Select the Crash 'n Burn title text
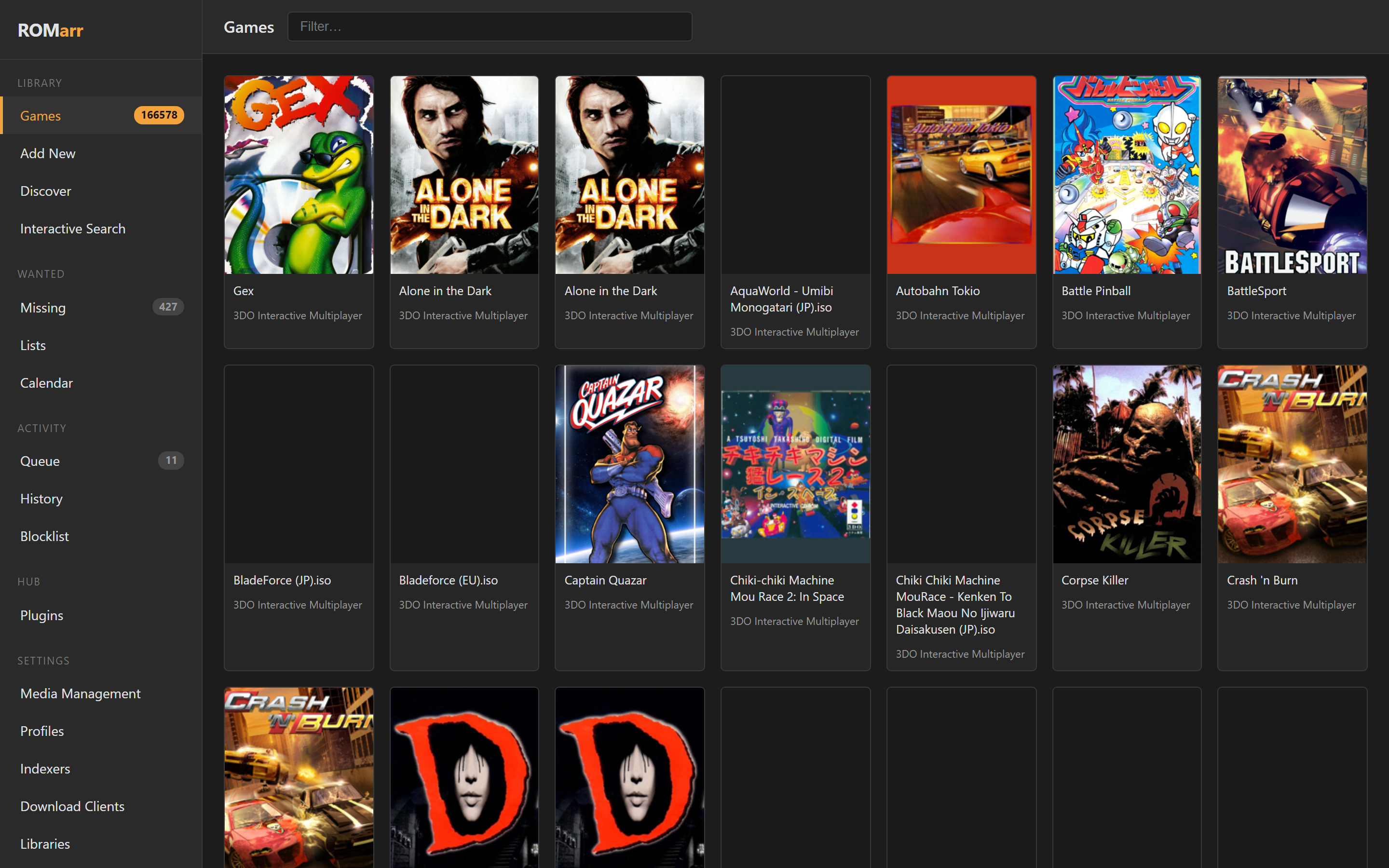1389x868 pixels. pos(1262,581)
